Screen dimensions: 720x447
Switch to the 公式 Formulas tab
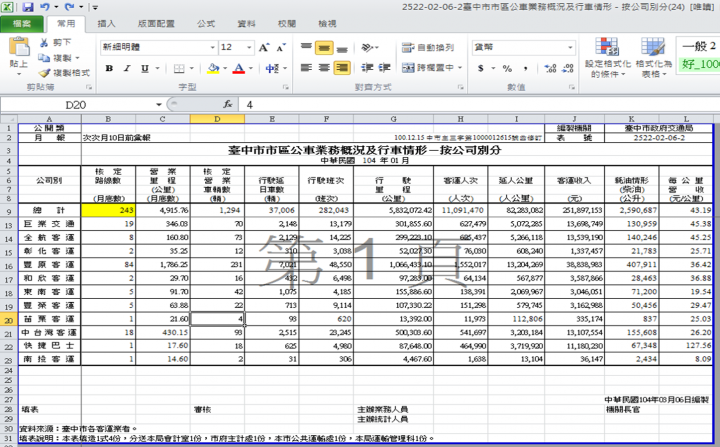(206, 24)
